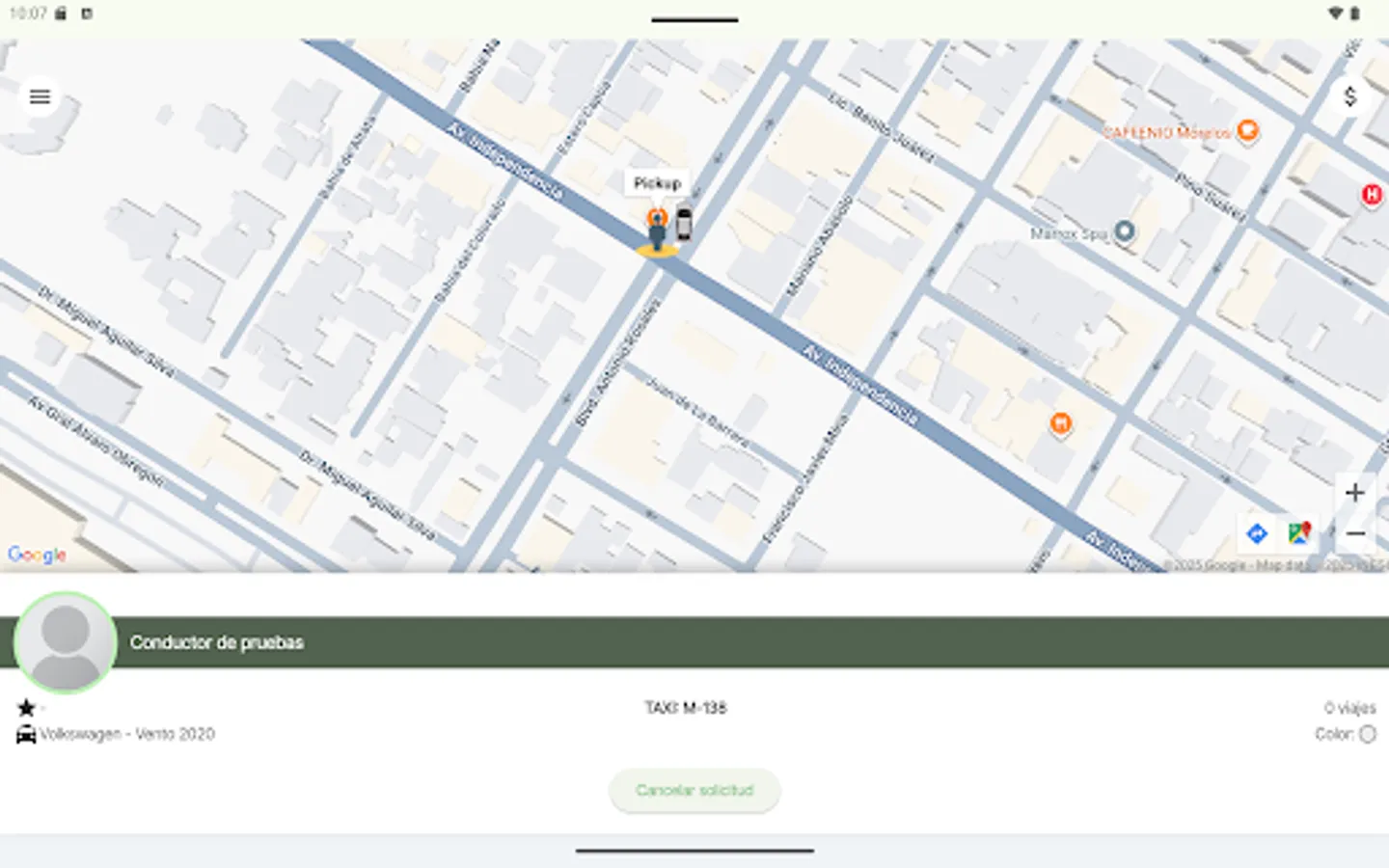Tap the TAXI: M-138 label
The height and width of the screenshot is (868, 1389).
pos(686,707)
